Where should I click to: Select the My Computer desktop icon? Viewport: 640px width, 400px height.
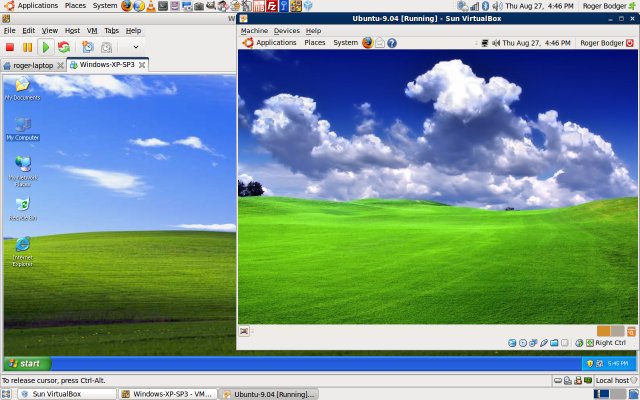coord(22,129)
